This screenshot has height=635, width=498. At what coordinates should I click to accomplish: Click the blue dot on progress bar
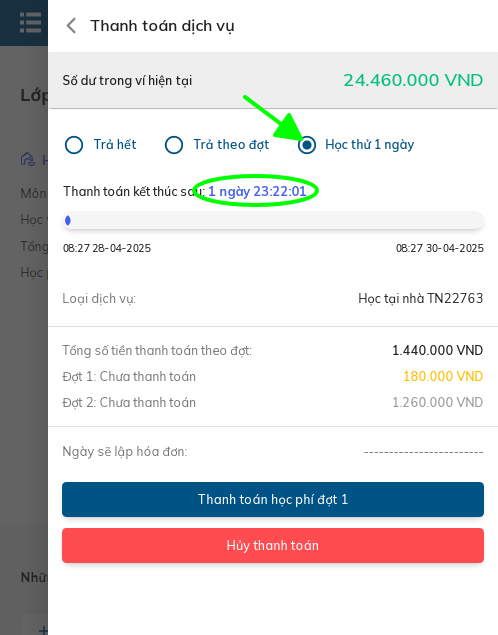pos(68,220)
